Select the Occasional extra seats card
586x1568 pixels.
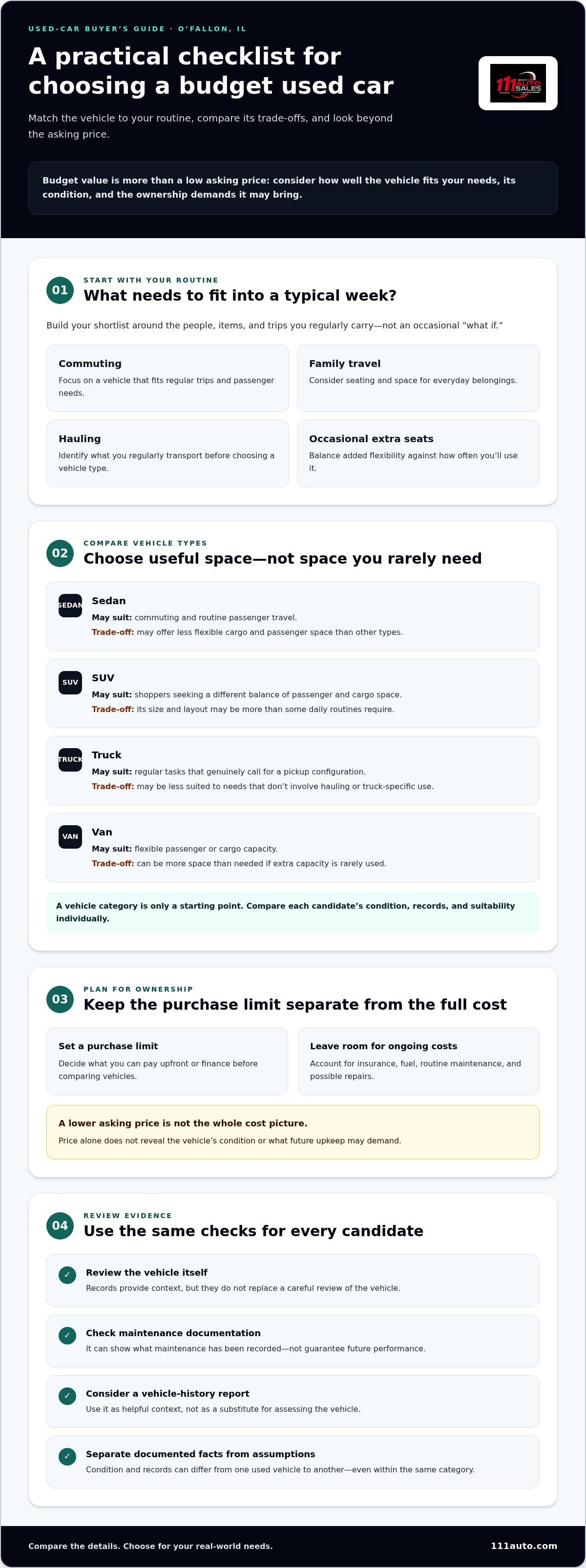(418, 453)
